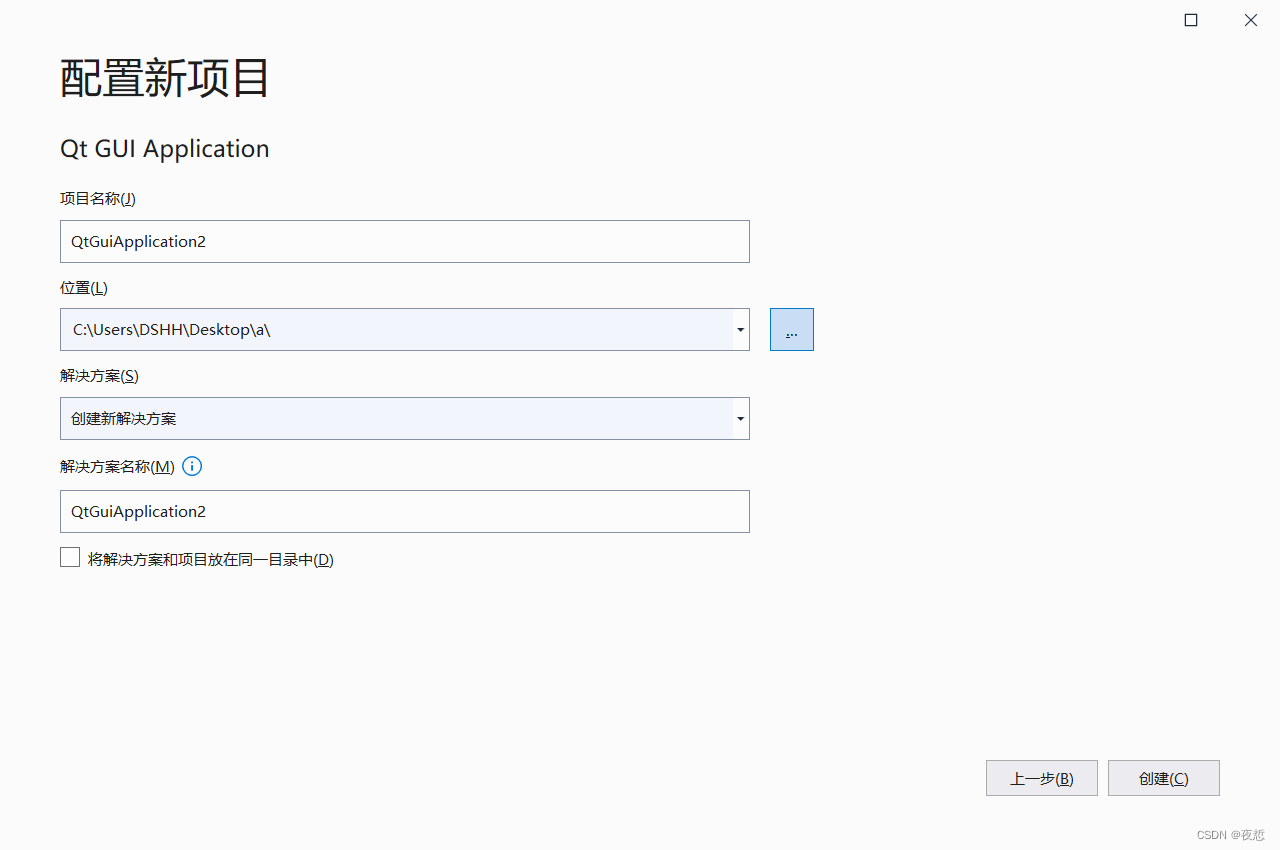Click the 解决方案(S) label
1280x850 pixels.
[x=99, y=376]
